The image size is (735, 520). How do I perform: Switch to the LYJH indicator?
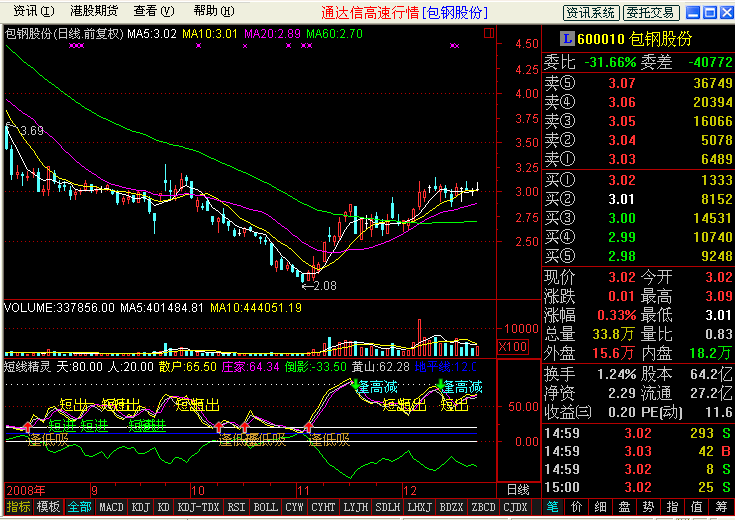pyautogui.click(x=356, y=507)
